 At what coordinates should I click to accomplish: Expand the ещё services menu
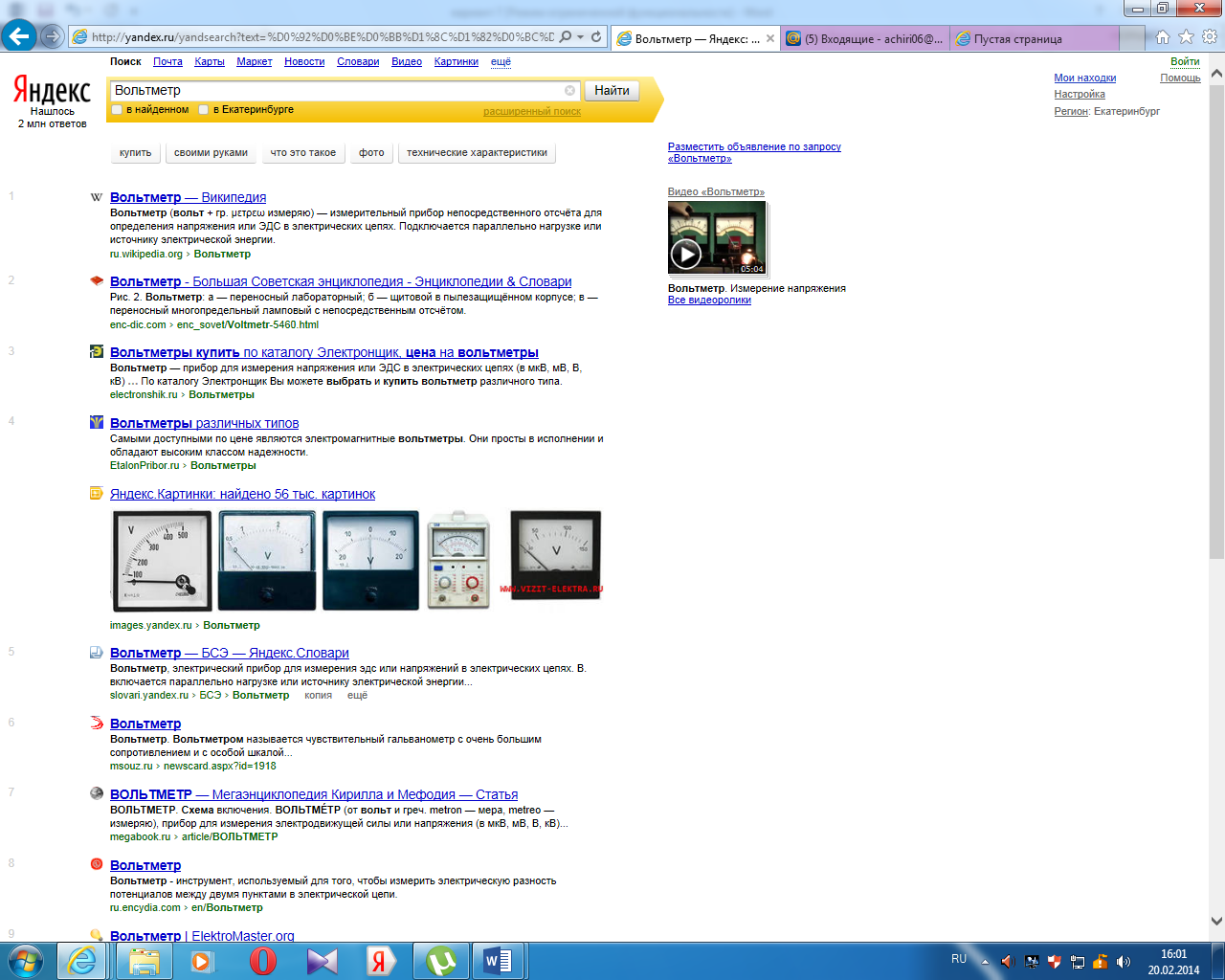pyautogui.click(x=501, y=61)
